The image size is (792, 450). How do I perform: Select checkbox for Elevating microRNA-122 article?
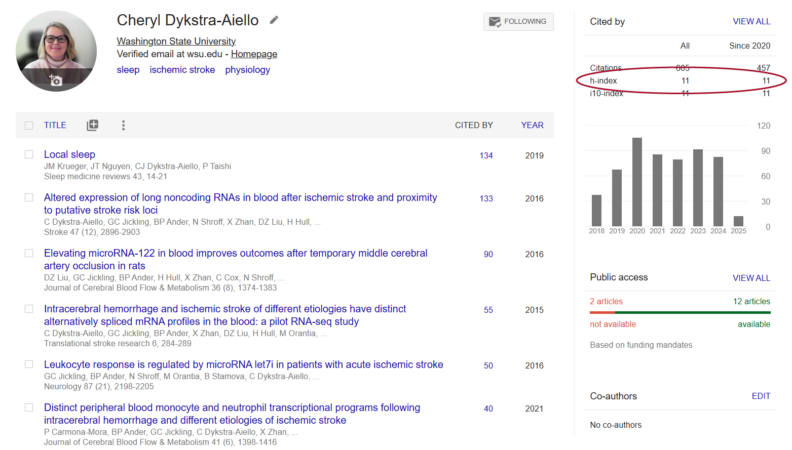pos(29,254)
